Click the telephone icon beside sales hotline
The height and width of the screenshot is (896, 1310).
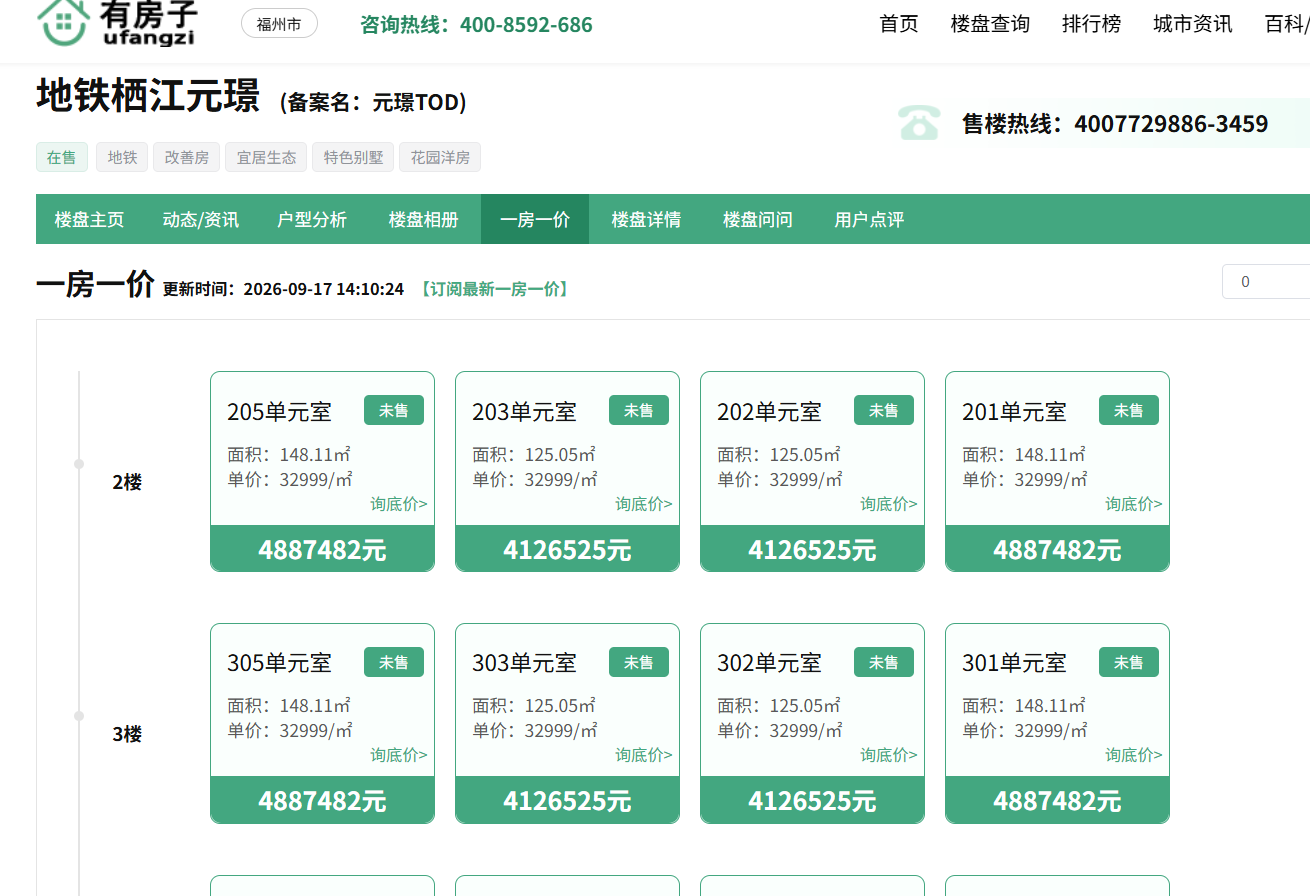pyautogui.click(x=918, y=124)
